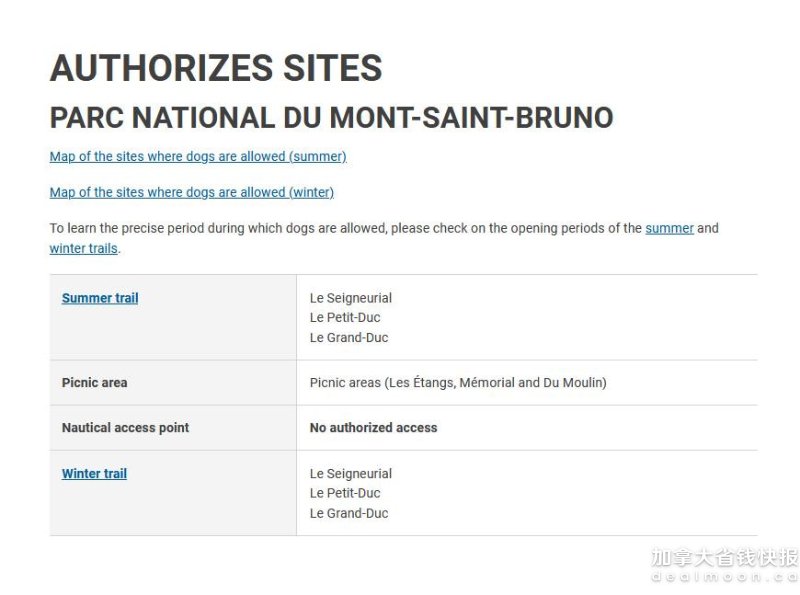Follow the inline 'summer' opening periods link
Screen dimensions: 800x595
pos(669,228)
